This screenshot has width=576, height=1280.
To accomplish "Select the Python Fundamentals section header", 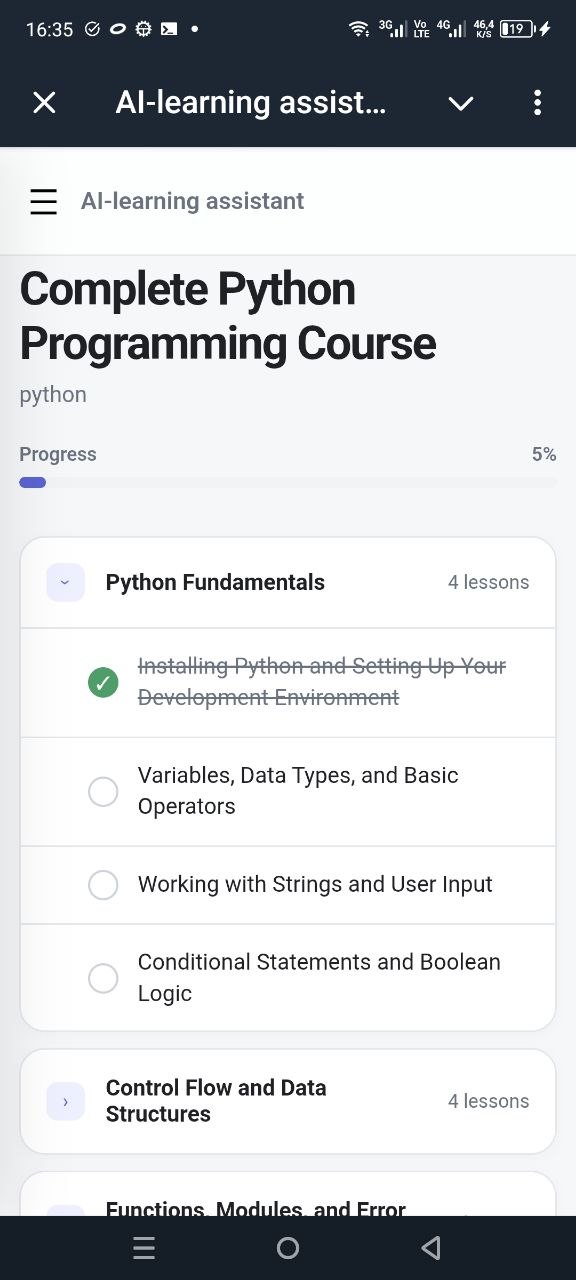I will click(288, 583).
